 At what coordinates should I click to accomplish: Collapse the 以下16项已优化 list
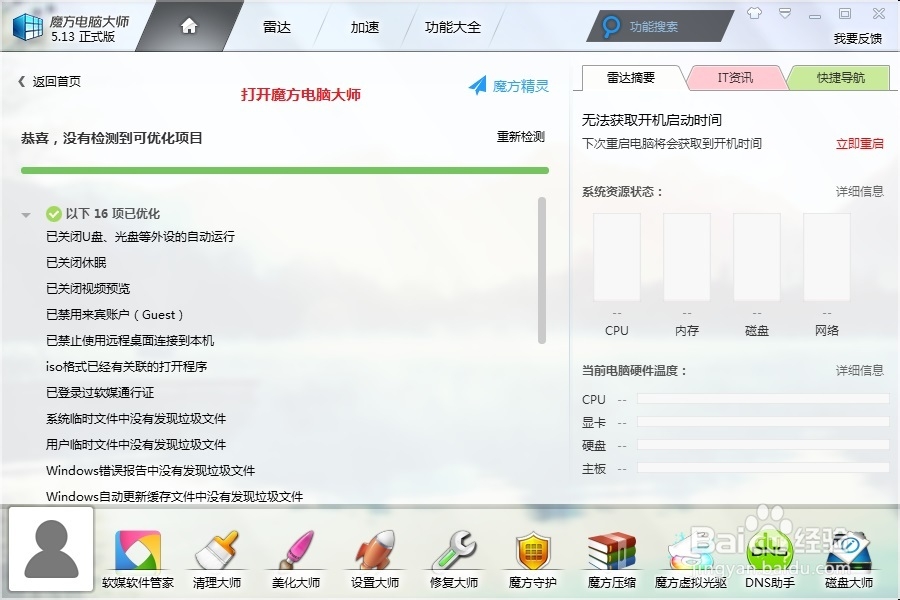[x=28, y=213]
